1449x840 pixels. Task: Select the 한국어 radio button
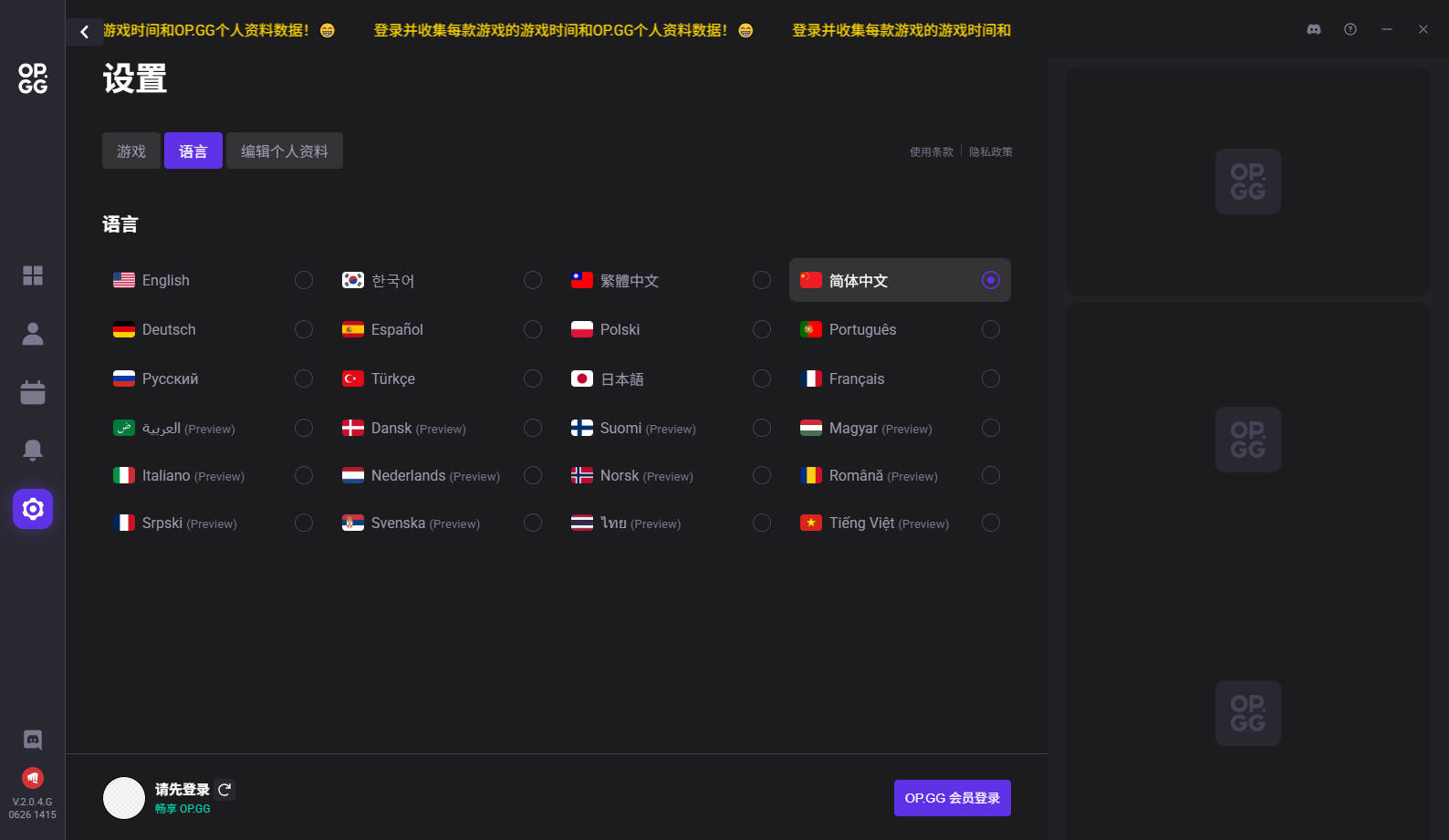click(533, 280)
